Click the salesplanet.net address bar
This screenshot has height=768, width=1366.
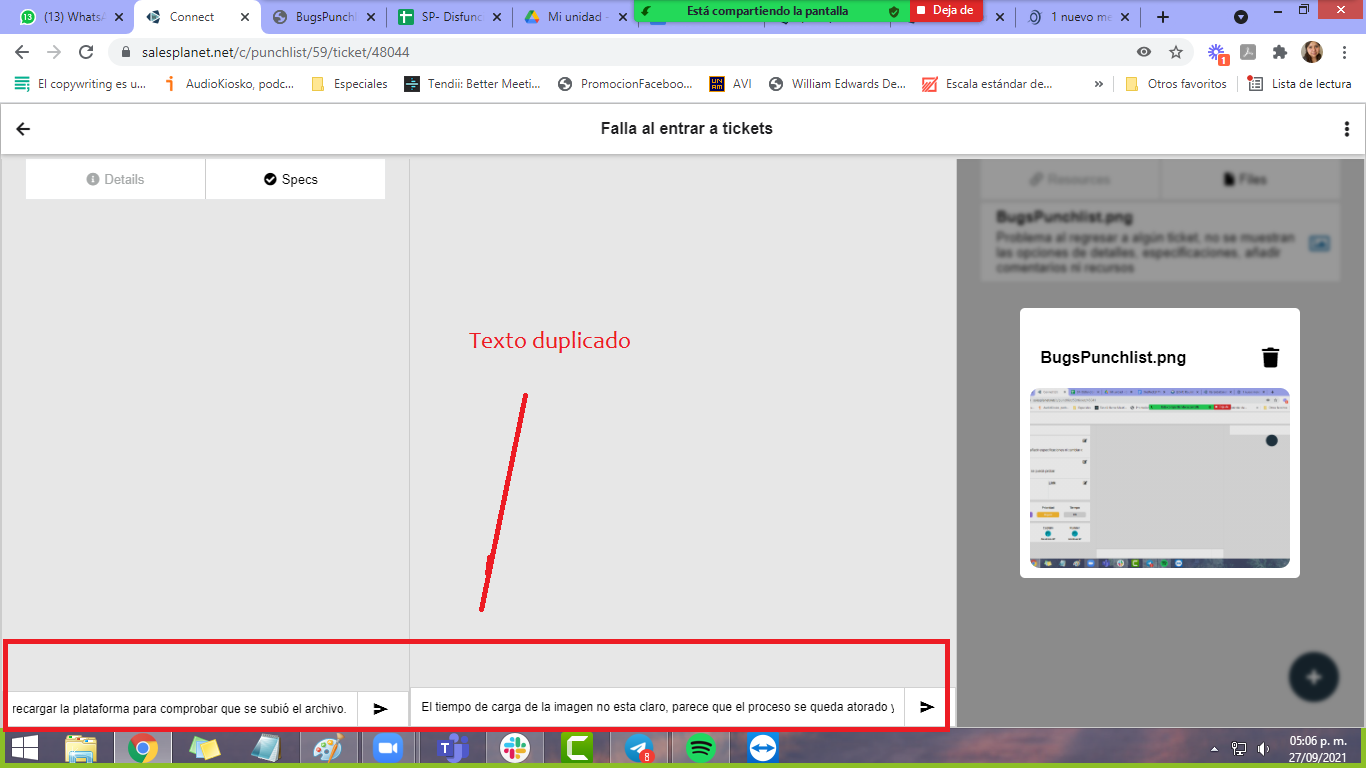coord(620,52)
